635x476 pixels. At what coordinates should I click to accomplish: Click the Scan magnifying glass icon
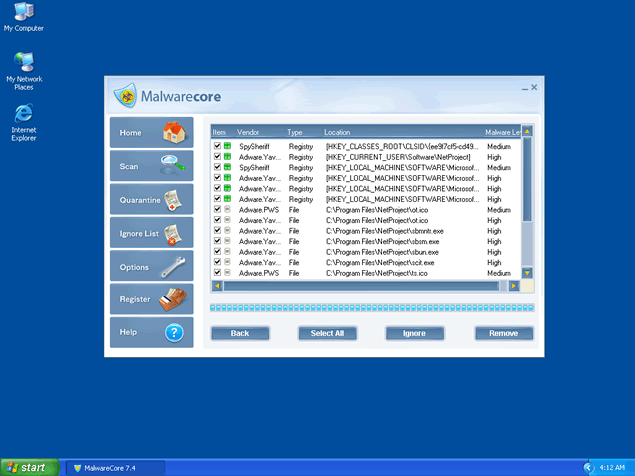click(x=172, y=166)
